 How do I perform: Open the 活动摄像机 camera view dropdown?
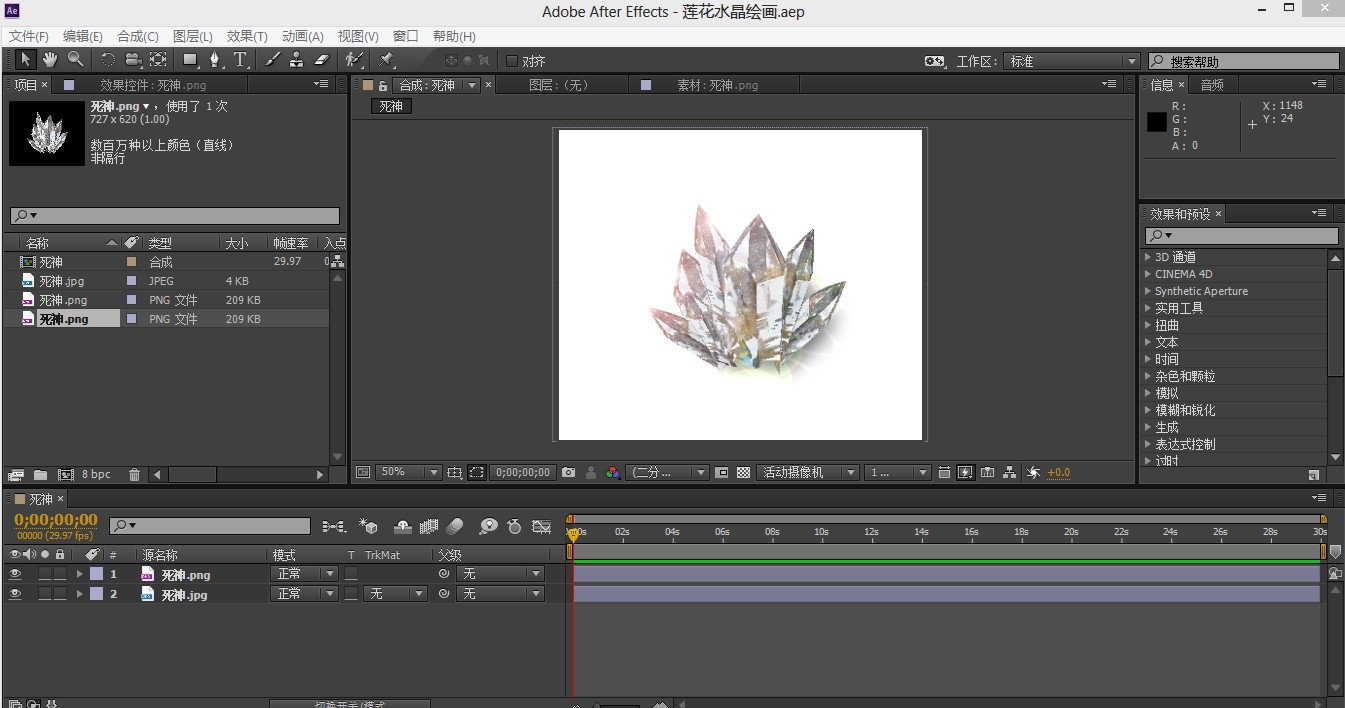point(808,472)
